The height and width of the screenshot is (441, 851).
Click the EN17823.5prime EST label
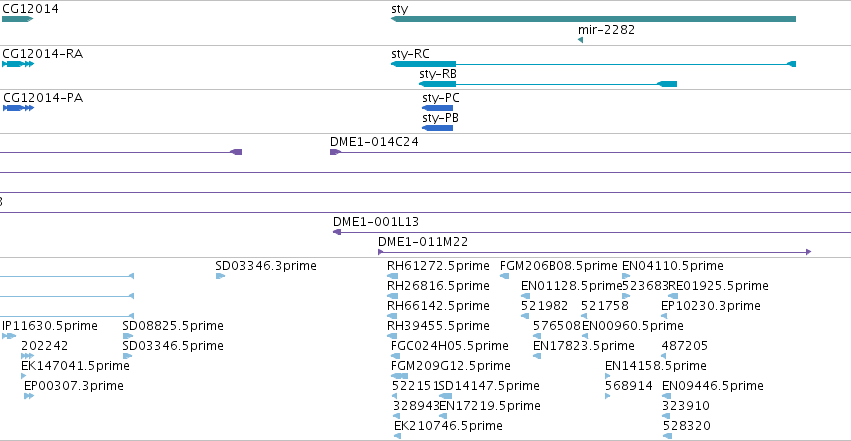tap(583, 346)
